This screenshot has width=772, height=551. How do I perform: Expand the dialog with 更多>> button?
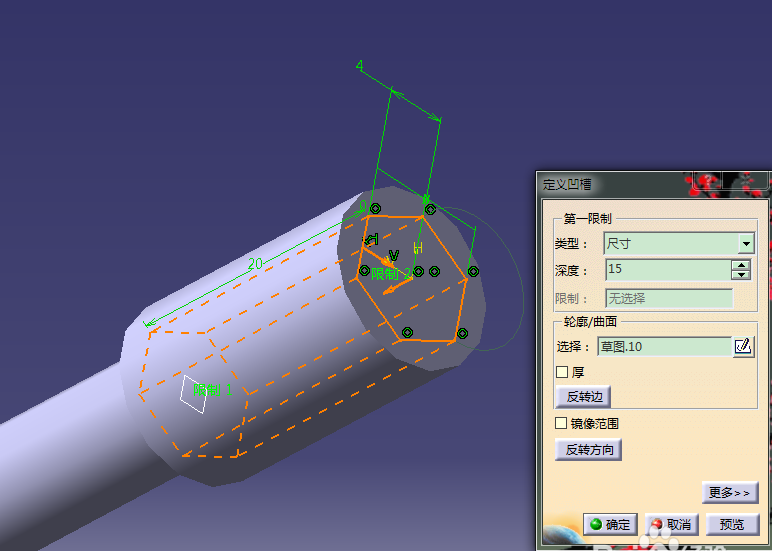coord(730,492)
